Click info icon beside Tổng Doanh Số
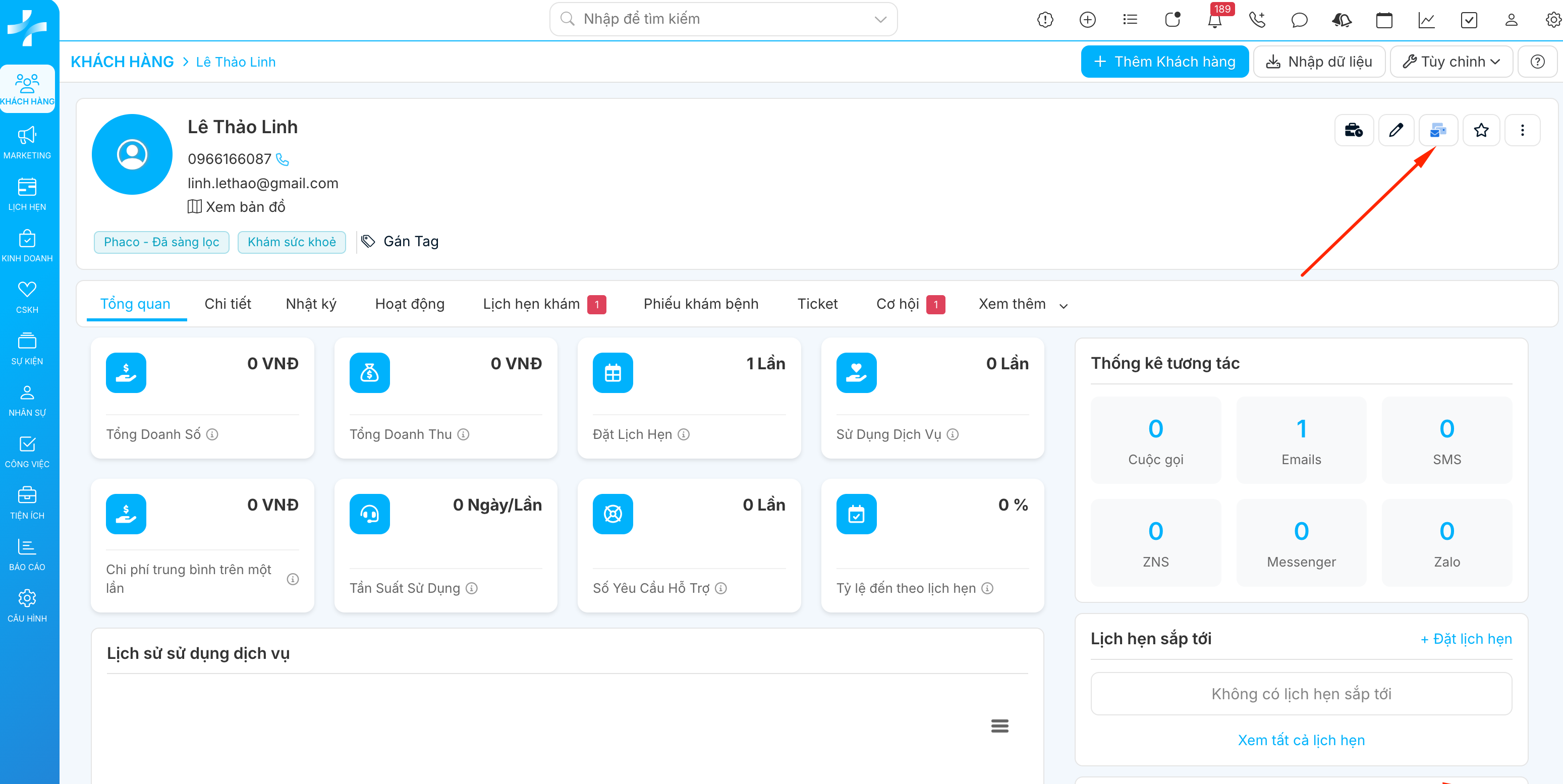 pos(212,434)
